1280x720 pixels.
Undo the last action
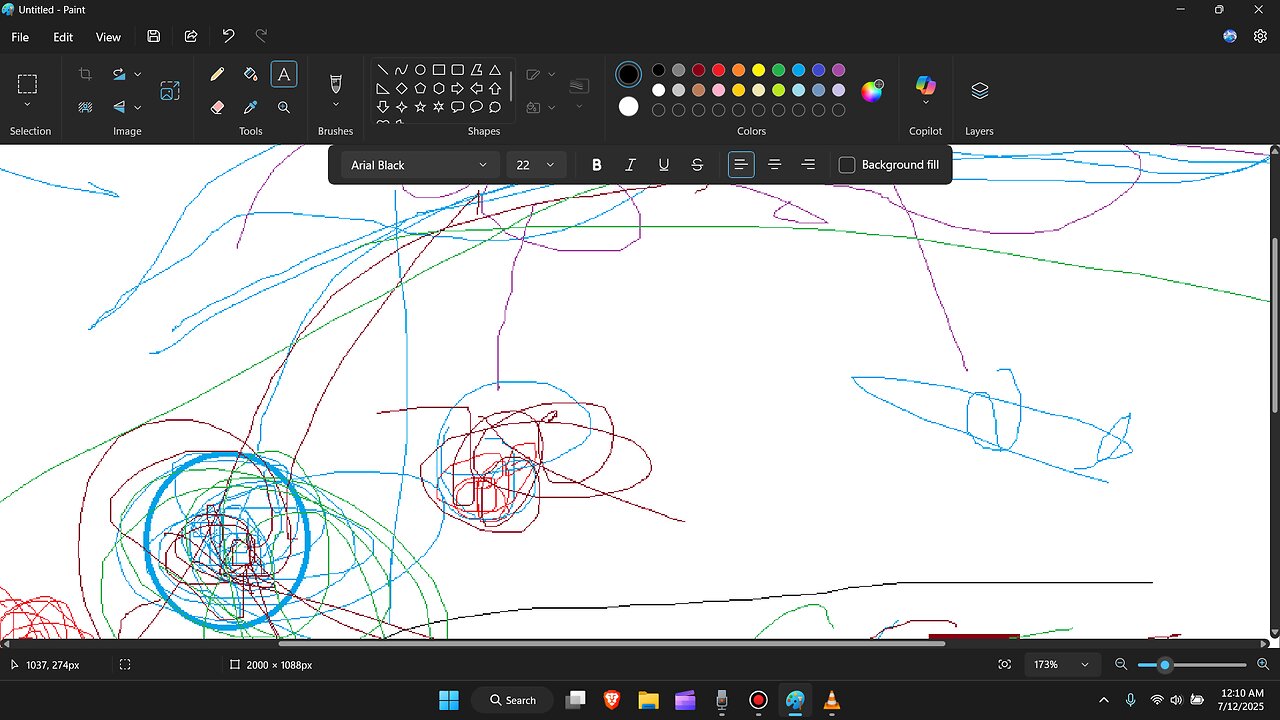point(228,37)
